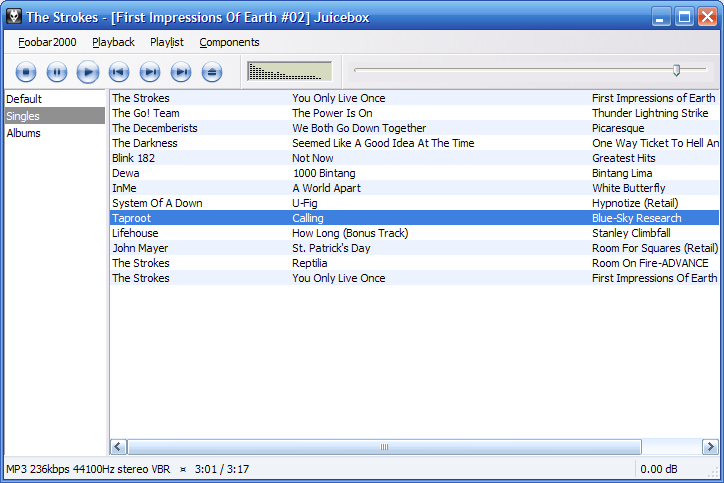Hit the Play button
This screenshot has height=483, width=724.
(88, 71)
